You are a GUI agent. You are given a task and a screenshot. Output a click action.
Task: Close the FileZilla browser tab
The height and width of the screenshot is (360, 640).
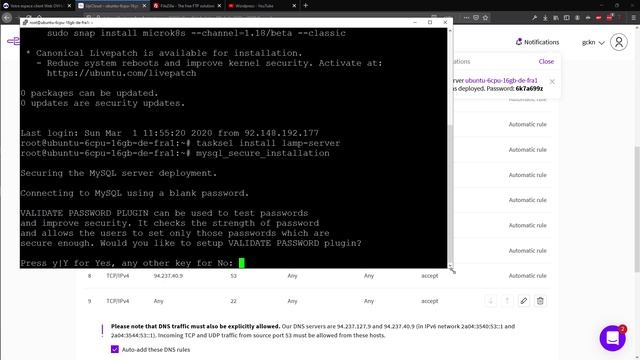[219, 6]
